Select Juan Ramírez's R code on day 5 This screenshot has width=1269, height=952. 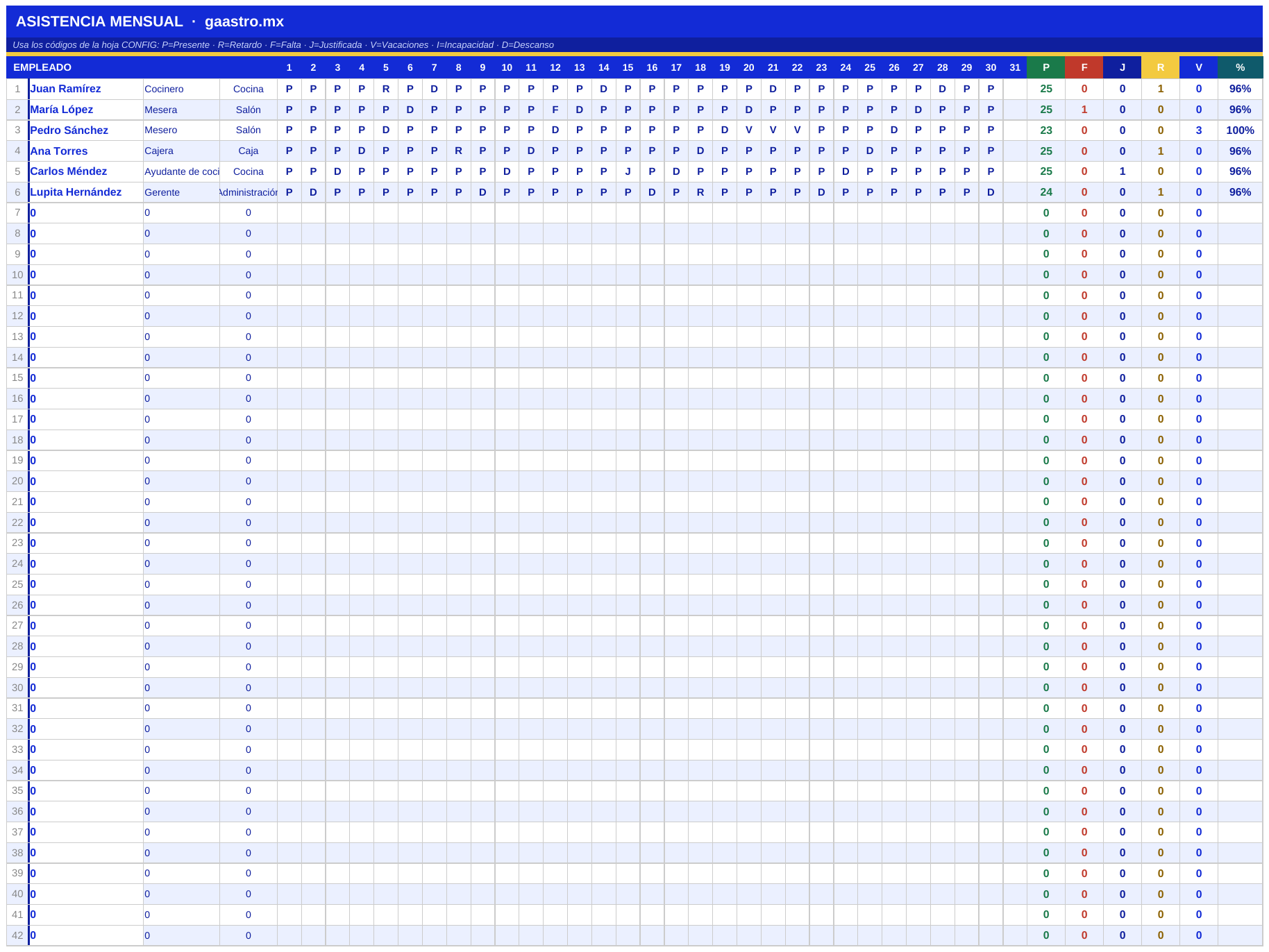[x=386, y=89]
